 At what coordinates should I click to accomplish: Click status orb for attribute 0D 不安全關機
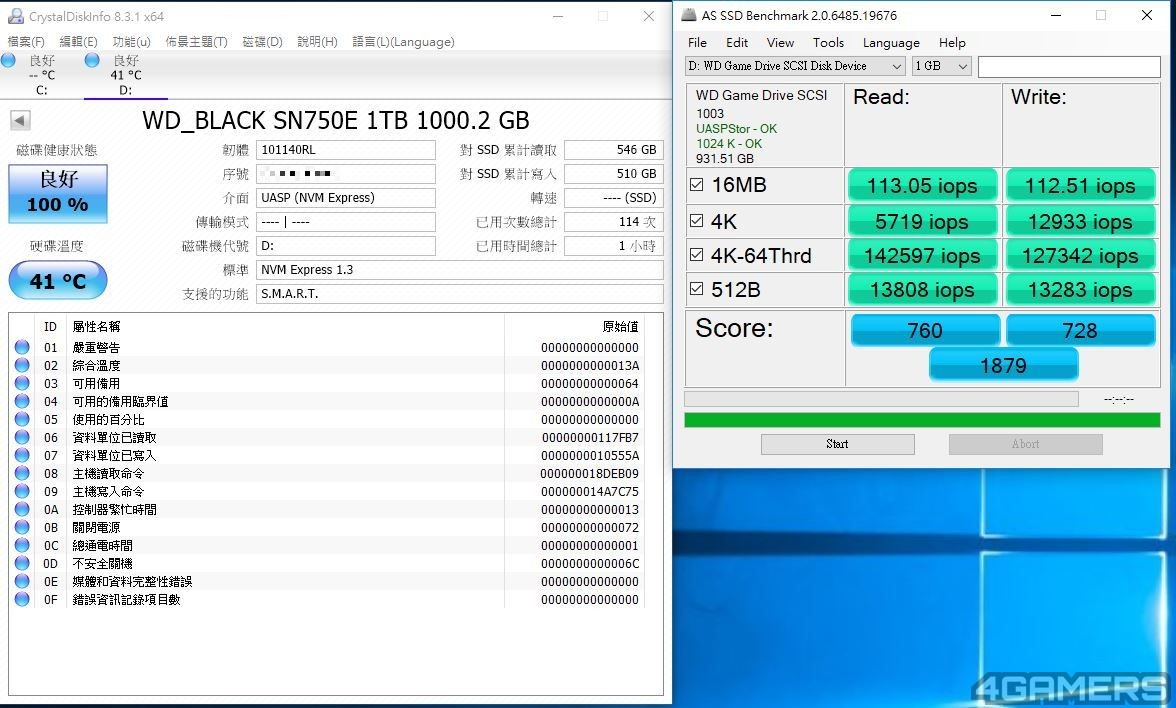[22, 563]
